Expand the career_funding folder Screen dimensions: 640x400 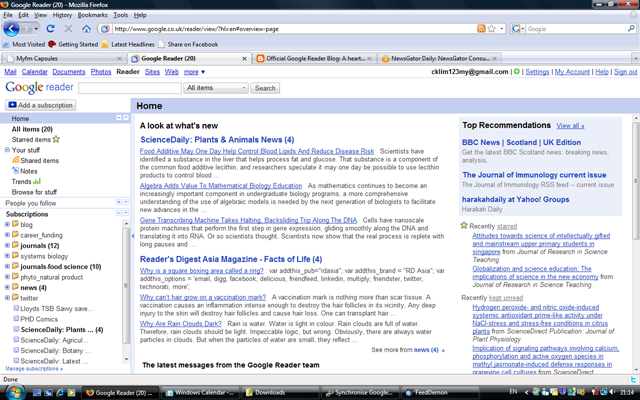7,235
